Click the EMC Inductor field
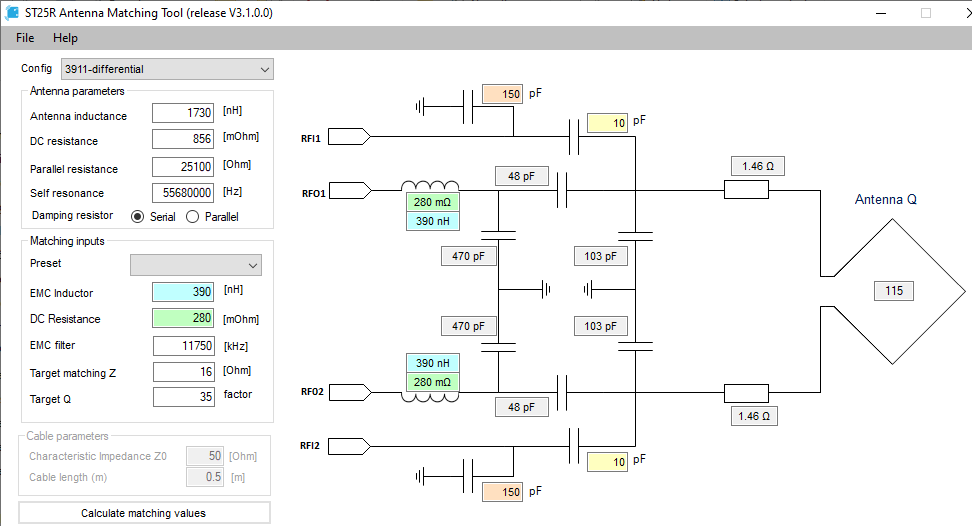Screen dimensions: 972x526 pos(183,292)
